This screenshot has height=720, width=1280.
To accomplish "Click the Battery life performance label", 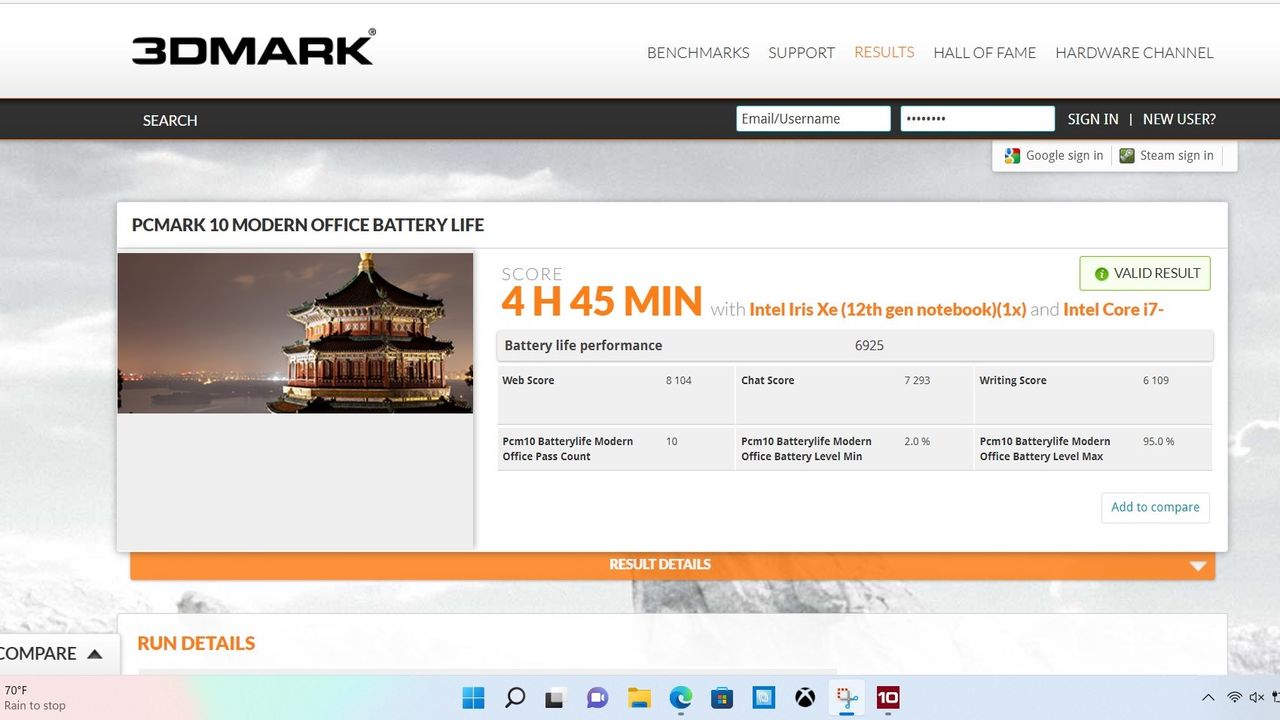I will (583, 346).
